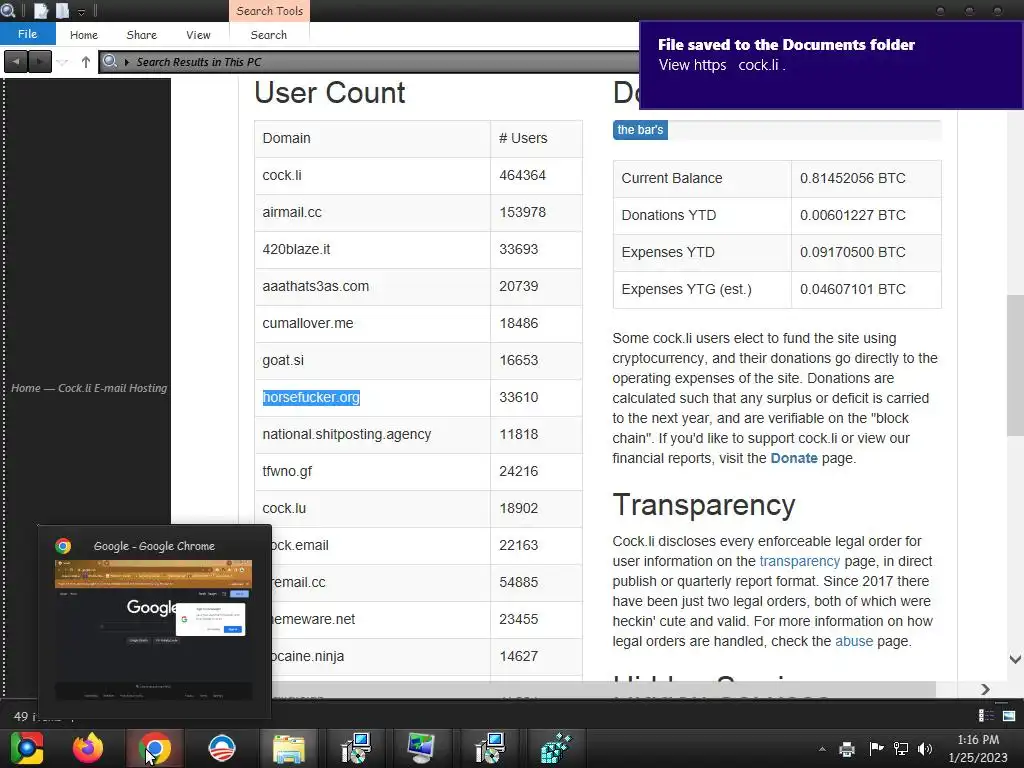Screen dimensions: 1024x768
Task: Click the cumallover.me domain cell
Action: click(x=372, y=323)
